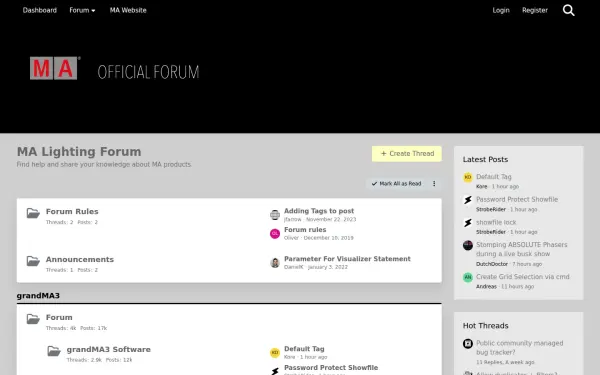This screenshot has width=600, height=375.
Task: Click Kore's avatar beside Default Tag in the forum list
Action: point(275,352)
